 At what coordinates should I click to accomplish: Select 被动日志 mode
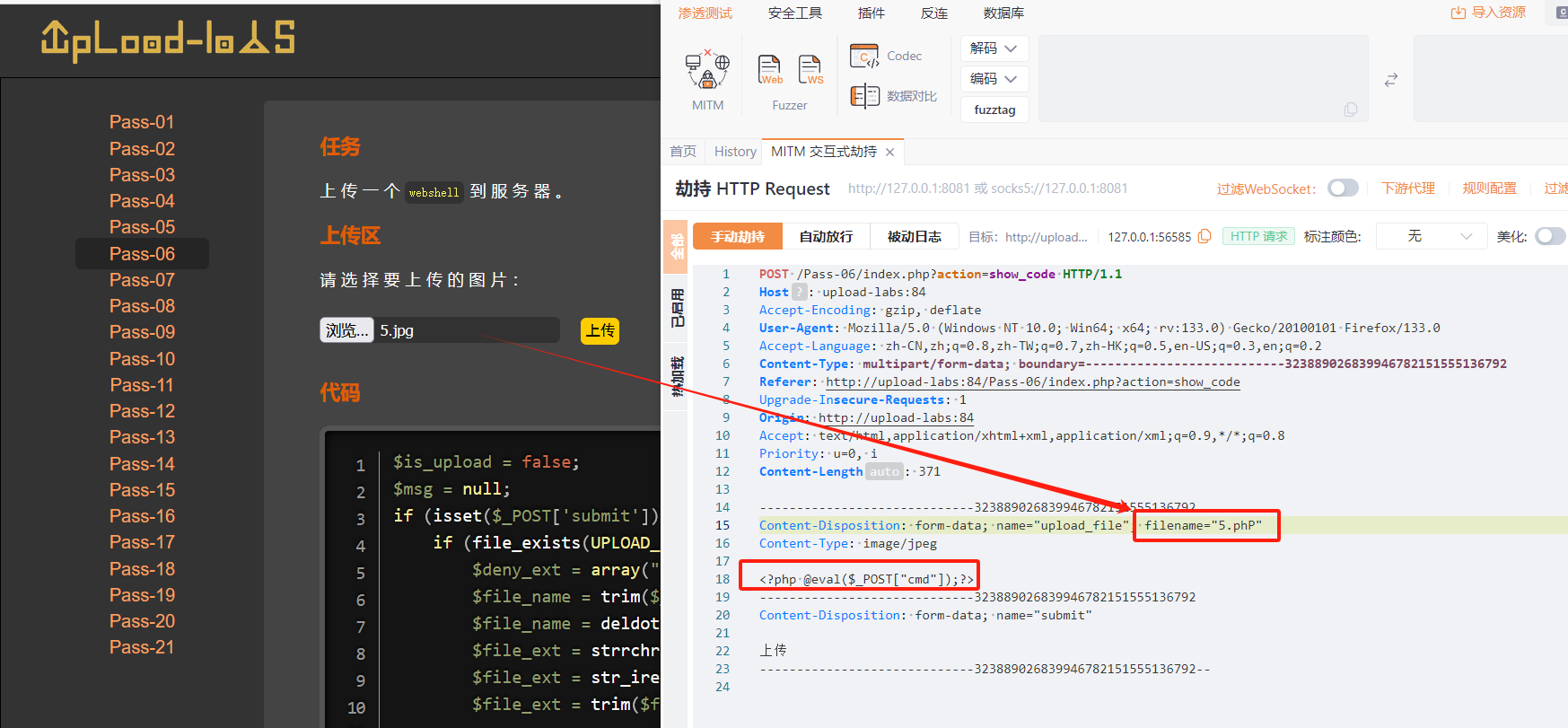tap(915, 236)
